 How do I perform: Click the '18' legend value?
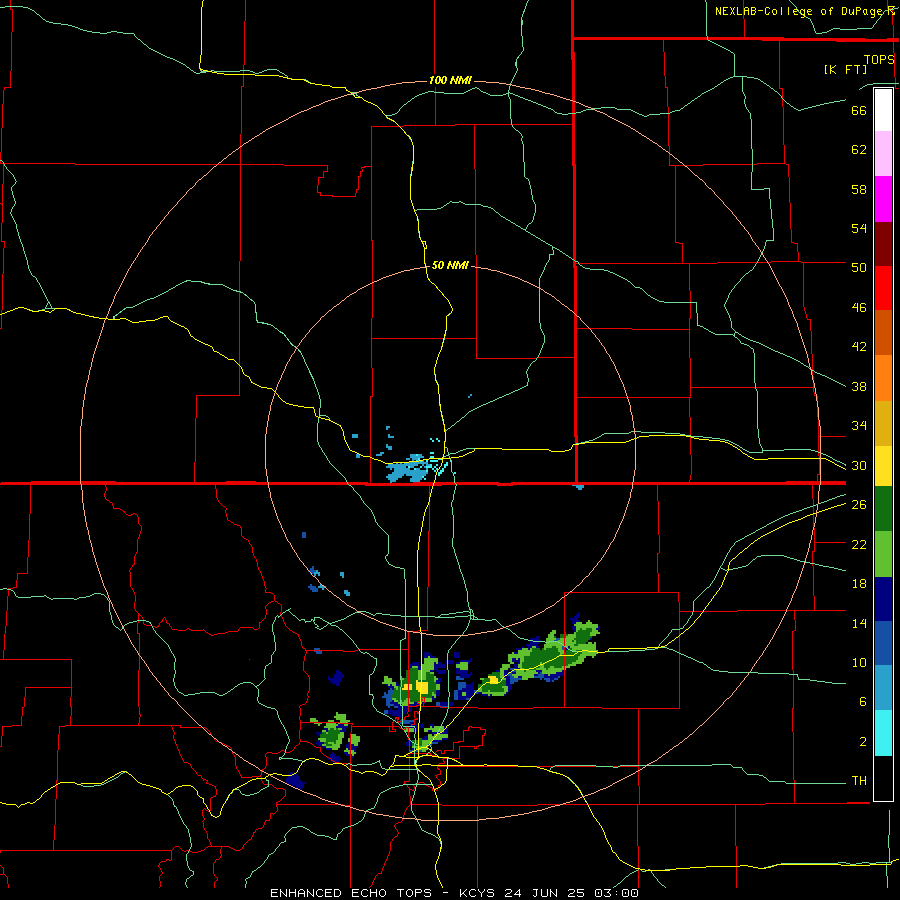tap(859, 584)
